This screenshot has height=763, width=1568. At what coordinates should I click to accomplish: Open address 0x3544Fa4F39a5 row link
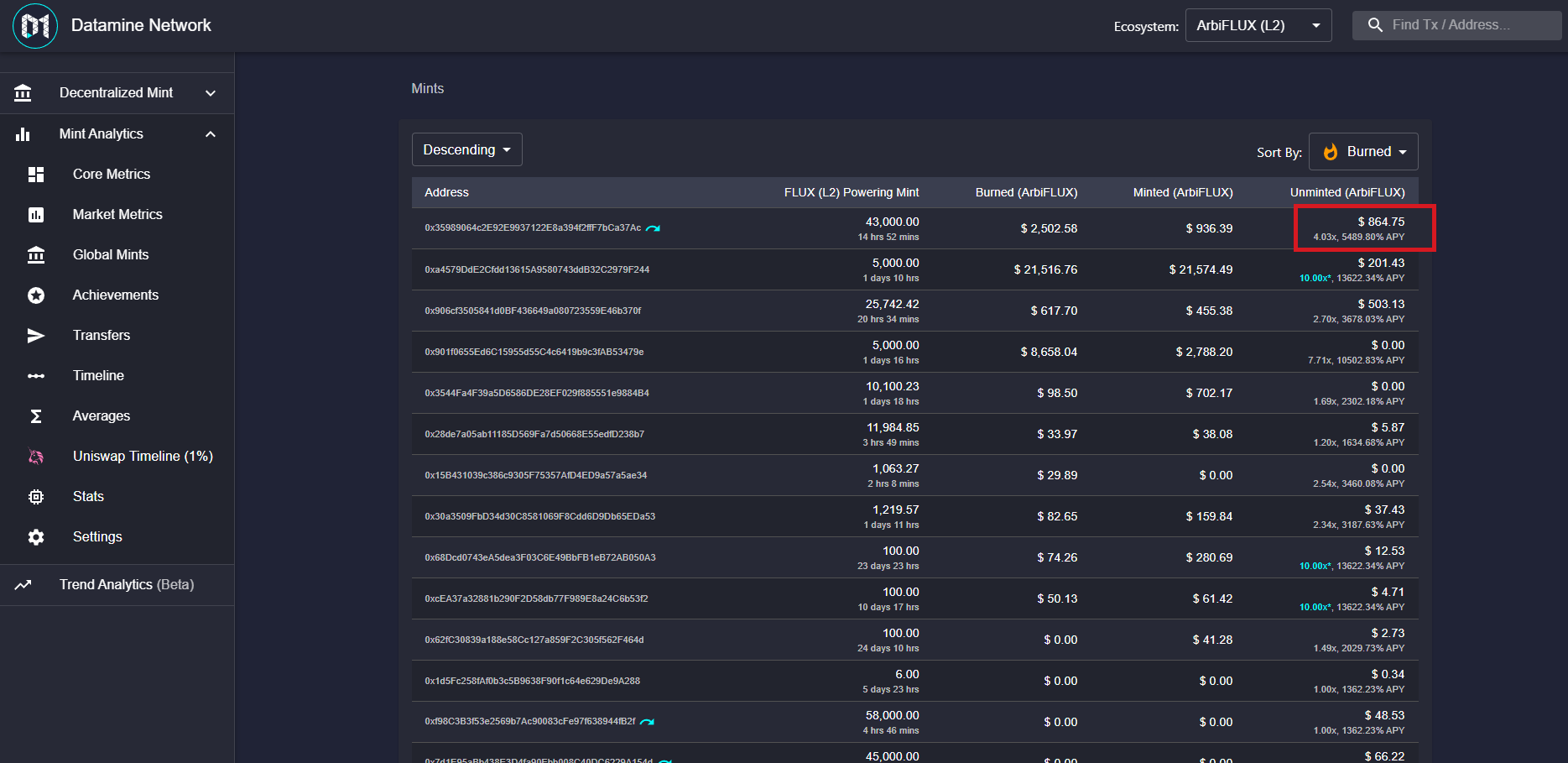[x=537, y=393]
